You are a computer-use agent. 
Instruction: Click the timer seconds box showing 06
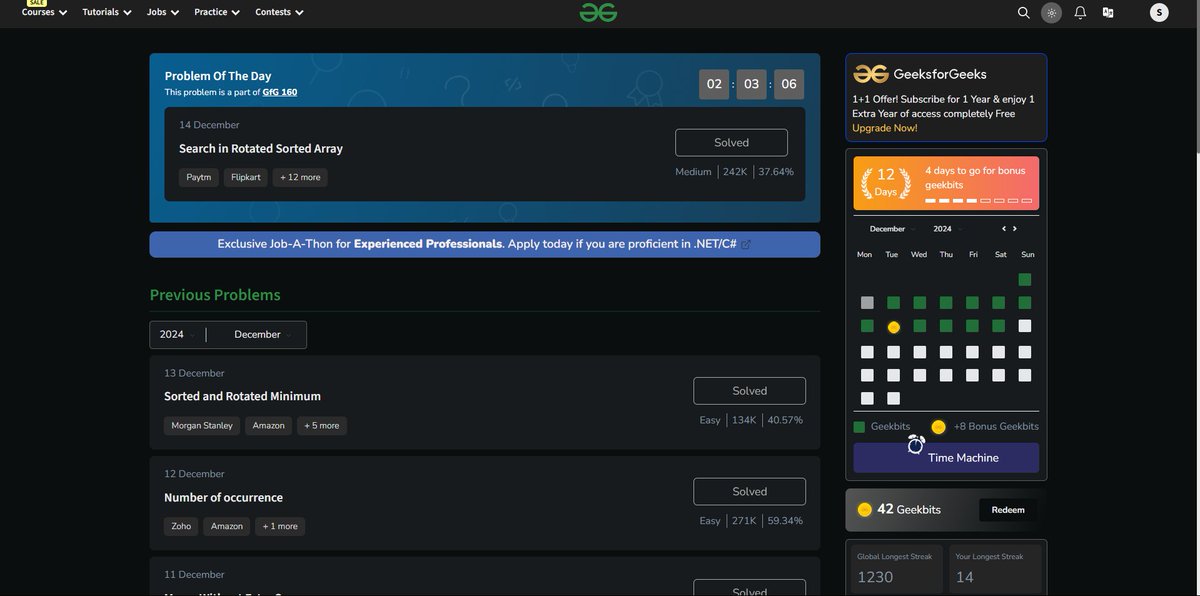click(789, 84)
